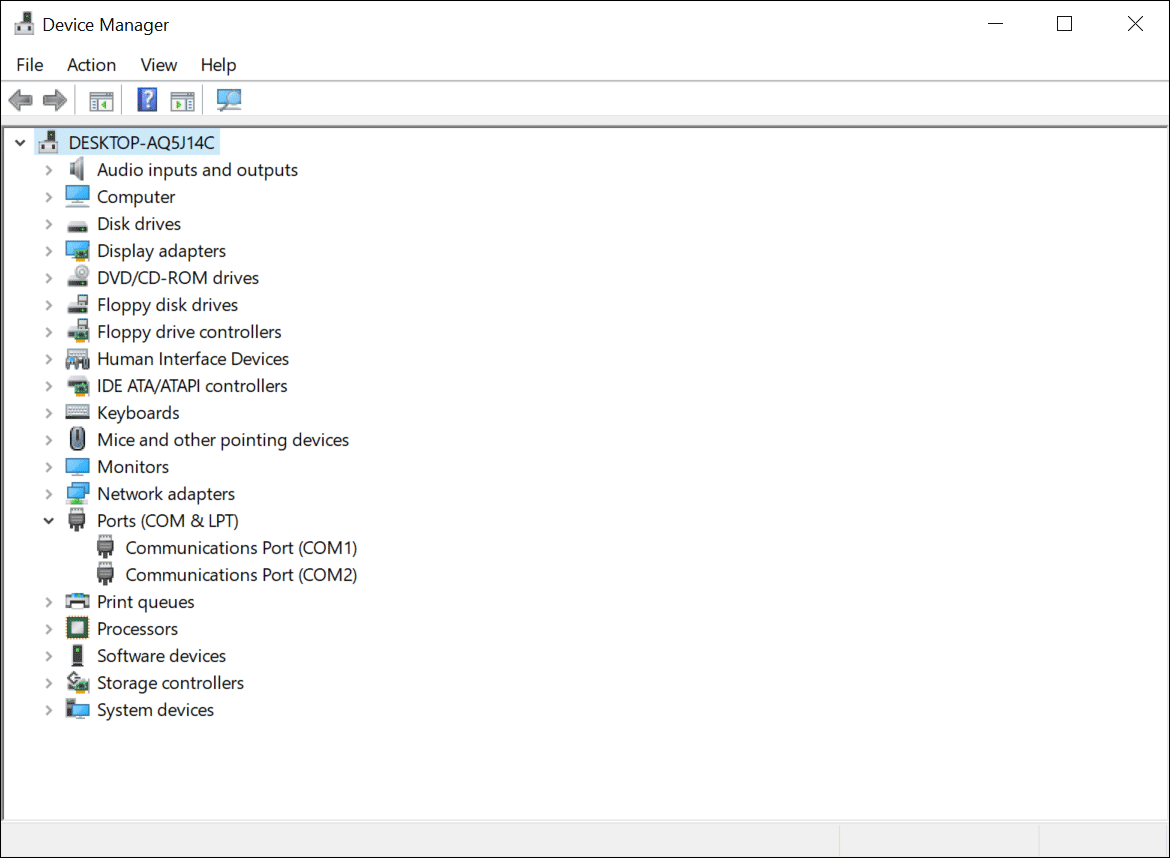This screenshot has width=1170, height=858.
Task: Click the Mice and pointing devices icon
Action: click(x=77, y=440)
